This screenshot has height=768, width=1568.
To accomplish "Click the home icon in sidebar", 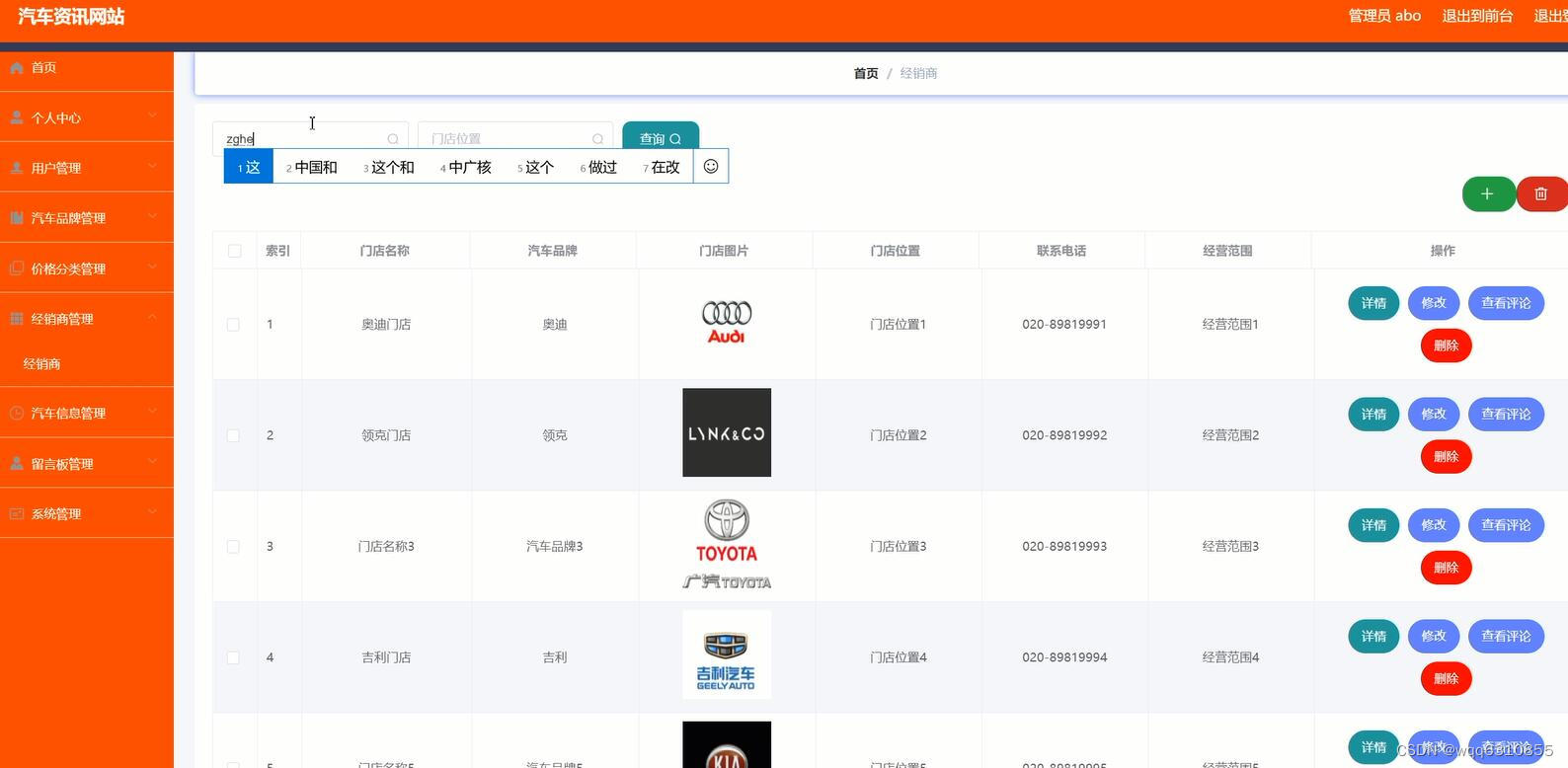I will point(17,67).
